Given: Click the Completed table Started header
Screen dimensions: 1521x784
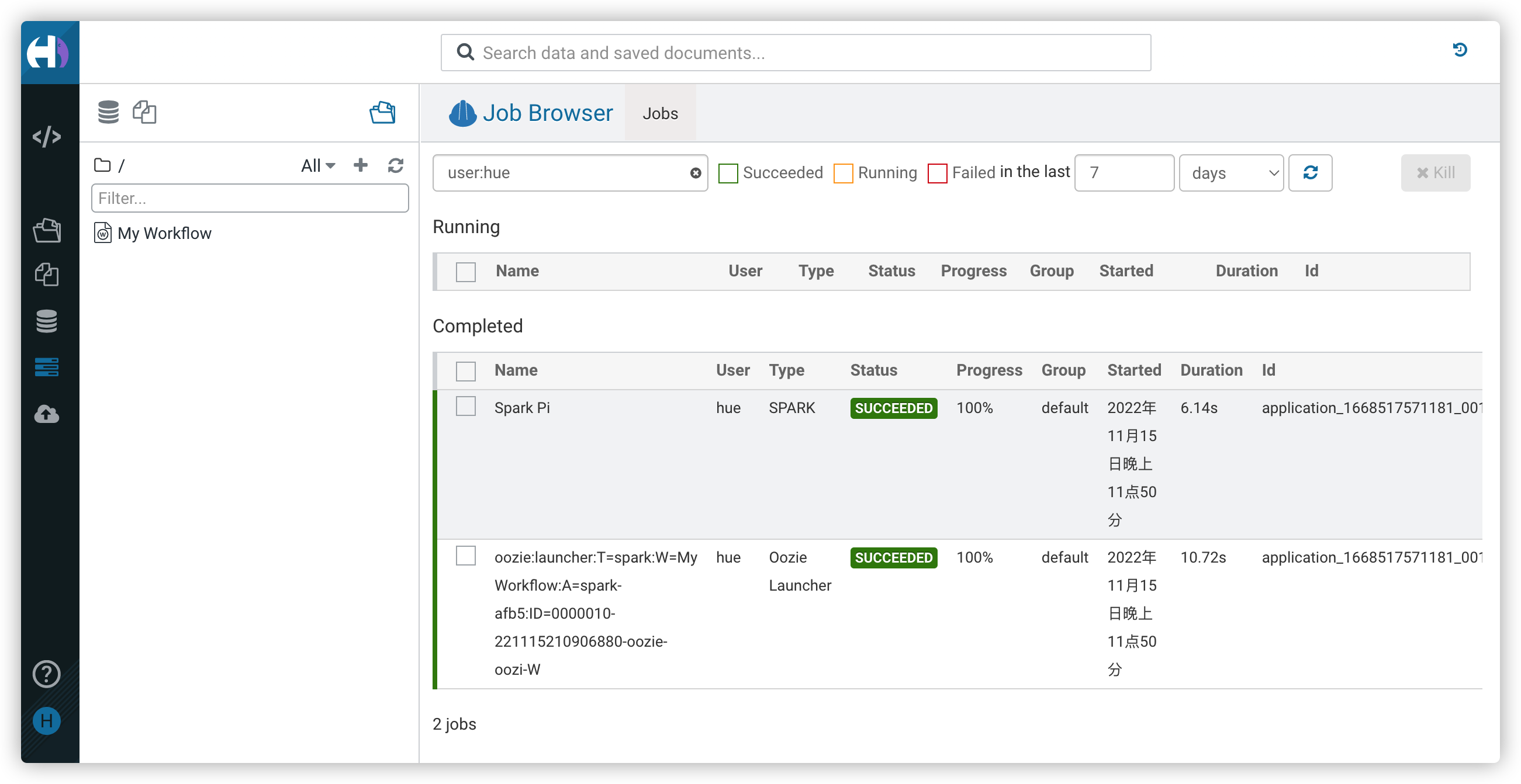Looking at the screenshot, I should [1133, 370].
